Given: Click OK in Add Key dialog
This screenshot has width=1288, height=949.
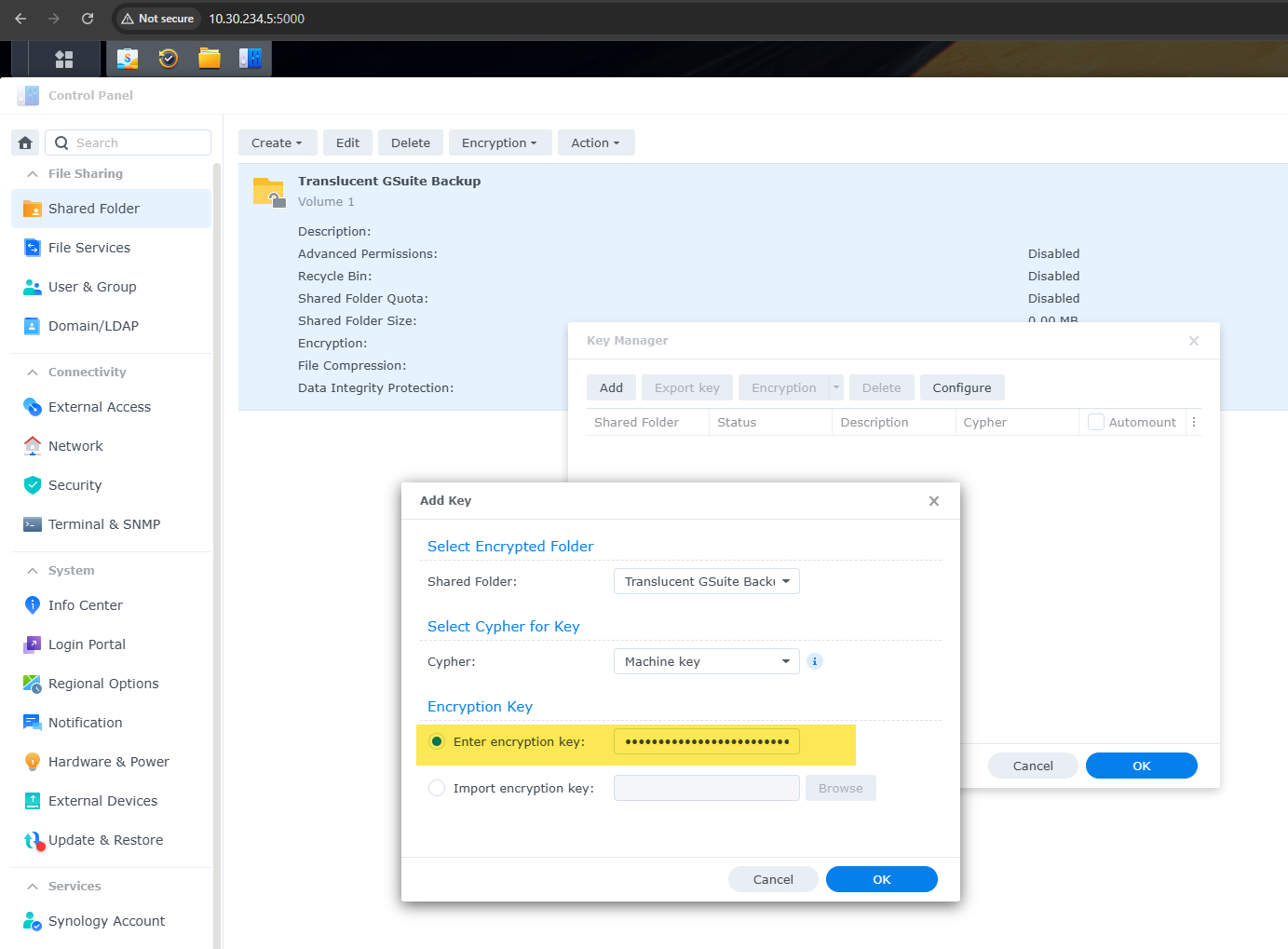Looking at the screenshot, I should point(882,879).
